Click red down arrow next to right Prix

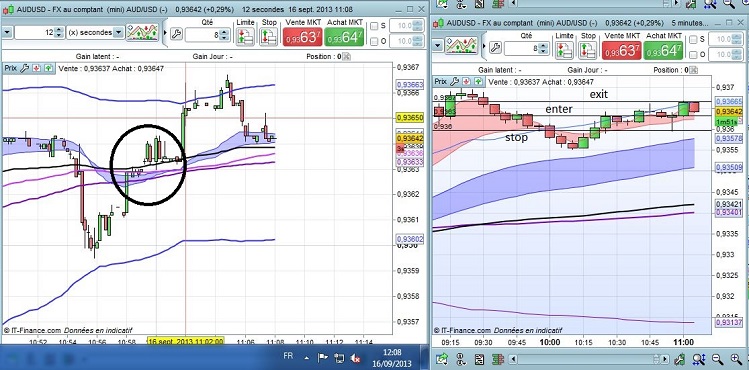pos(467,82)
